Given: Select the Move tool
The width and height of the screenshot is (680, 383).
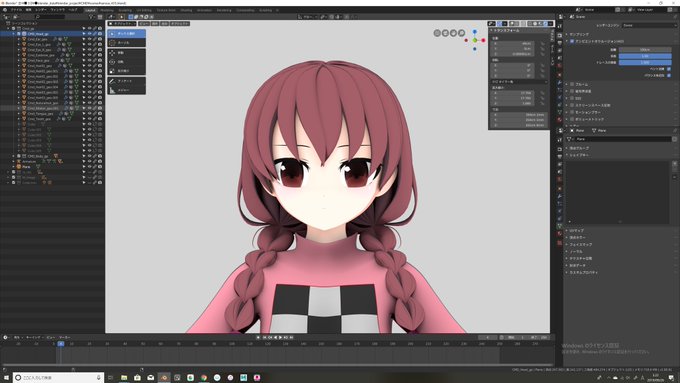Looking at the screenshot, I should [126, 53].
